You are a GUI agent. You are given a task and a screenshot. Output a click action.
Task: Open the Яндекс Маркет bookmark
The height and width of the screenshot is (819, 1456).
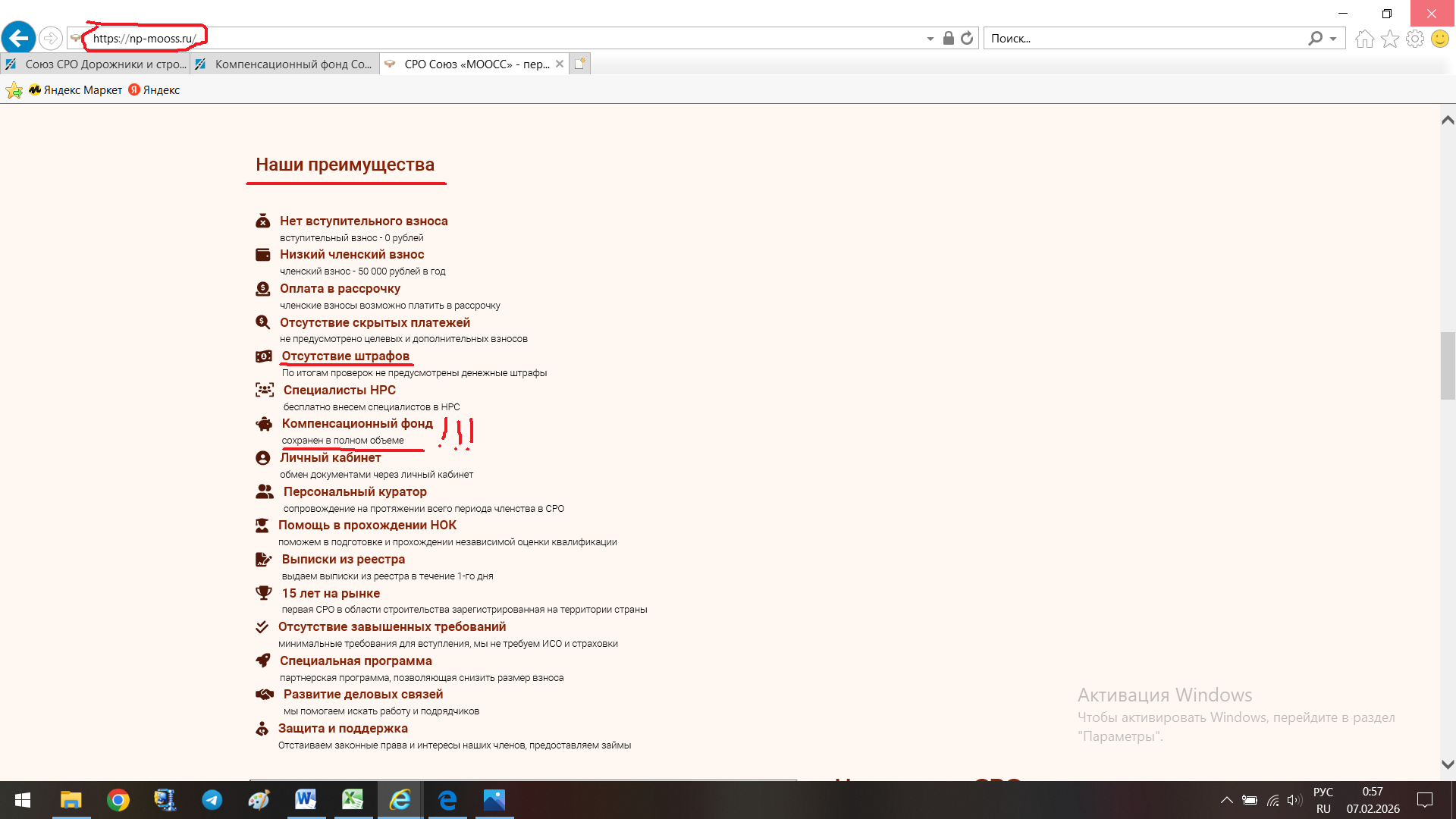(x=76, y=90)
